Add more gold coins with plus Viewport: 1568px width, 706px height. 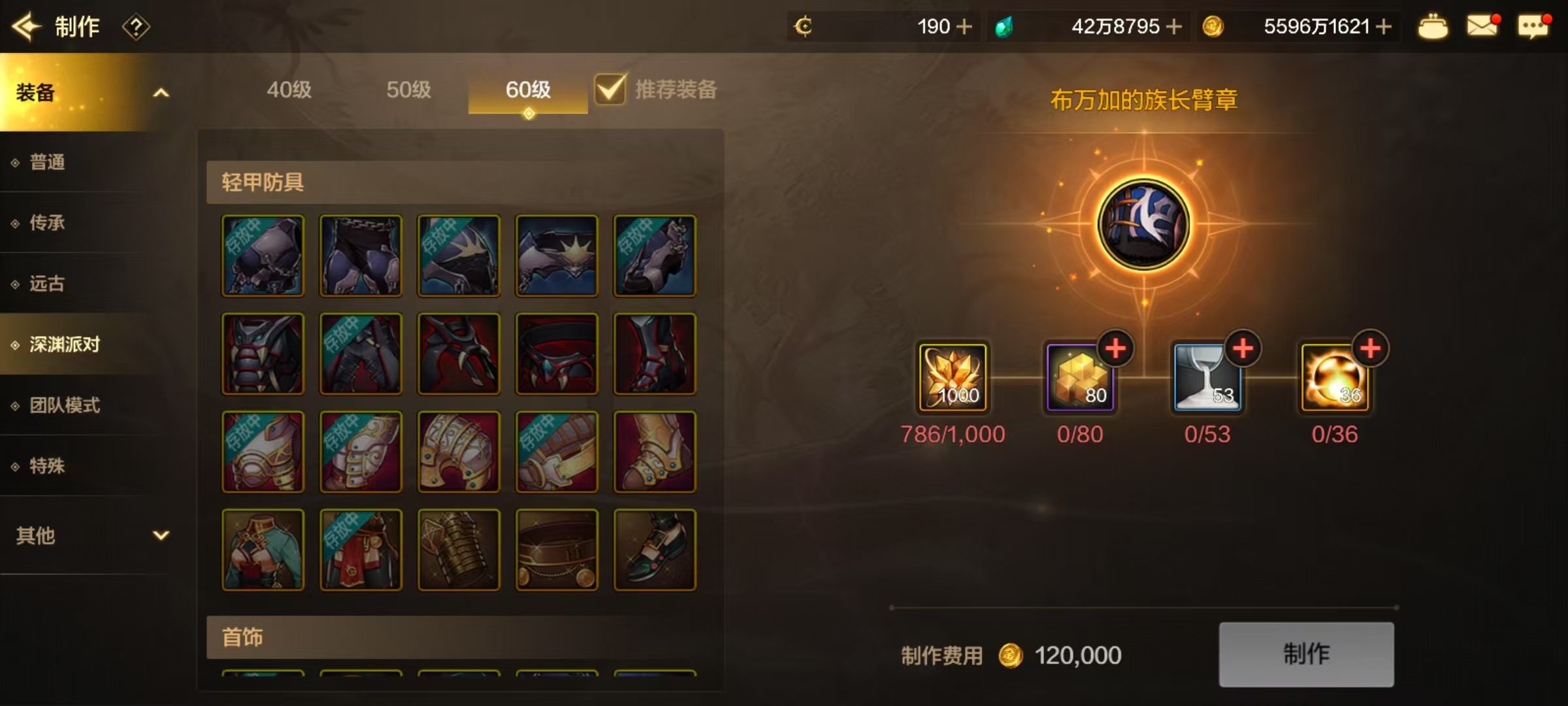click(x=1383, y=27)
